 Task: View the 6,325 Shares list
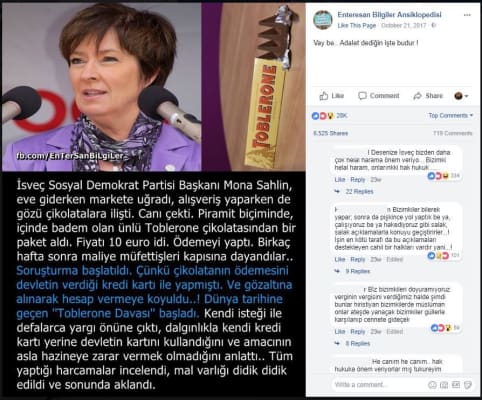(x=330, y=133)
